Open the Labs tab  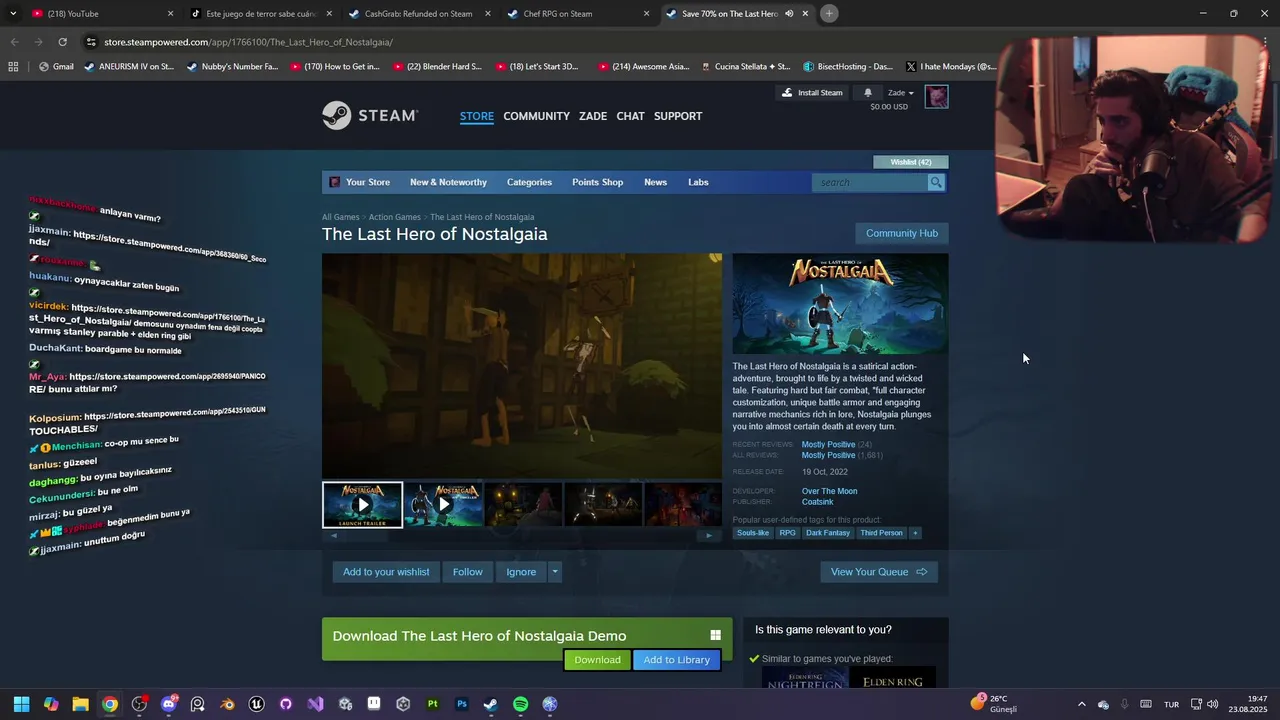coord(698,182)
